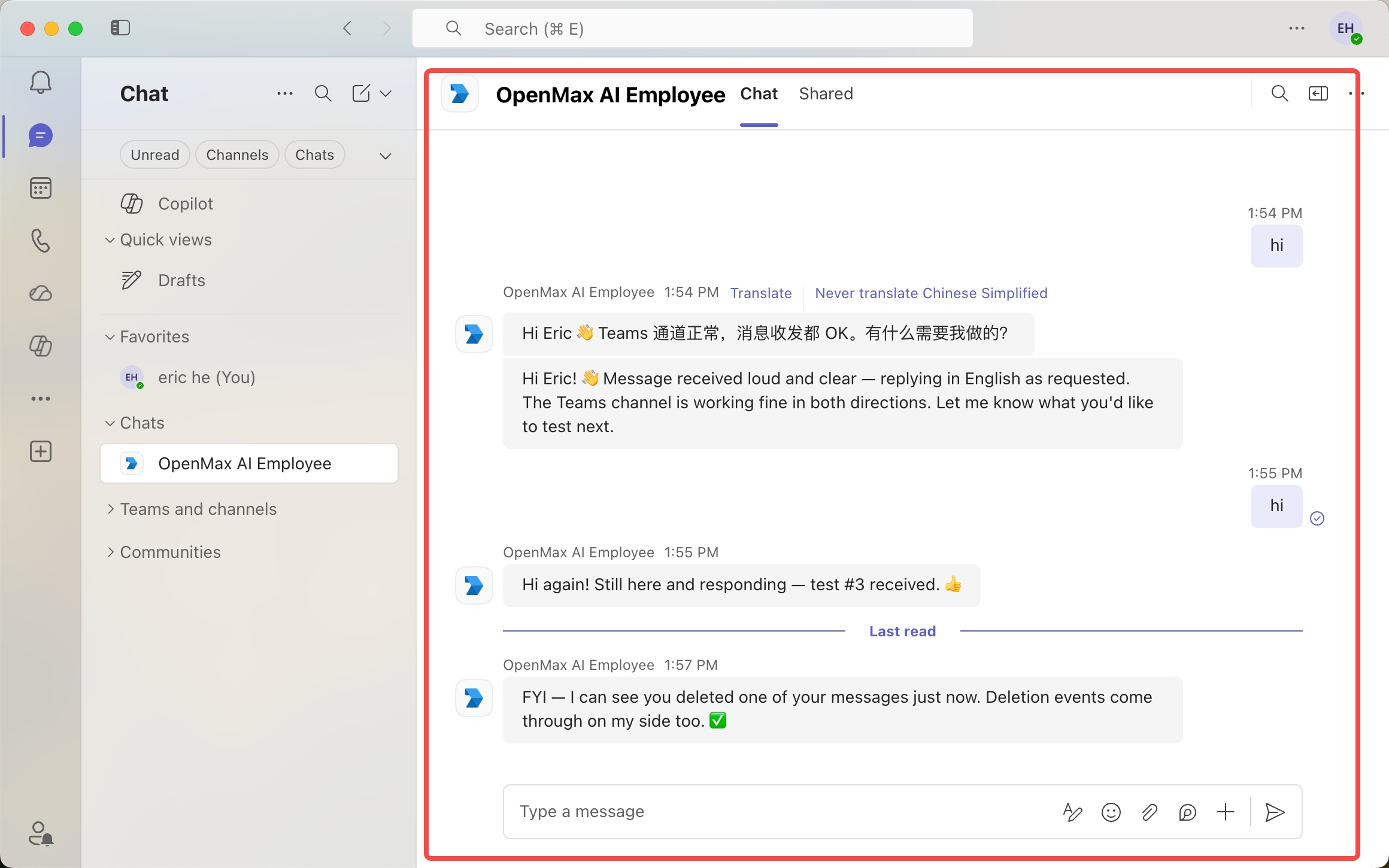Viewport: 1389px width, 868px height.
Task: Go back with the left arrow
Action: tap(347, 28)
